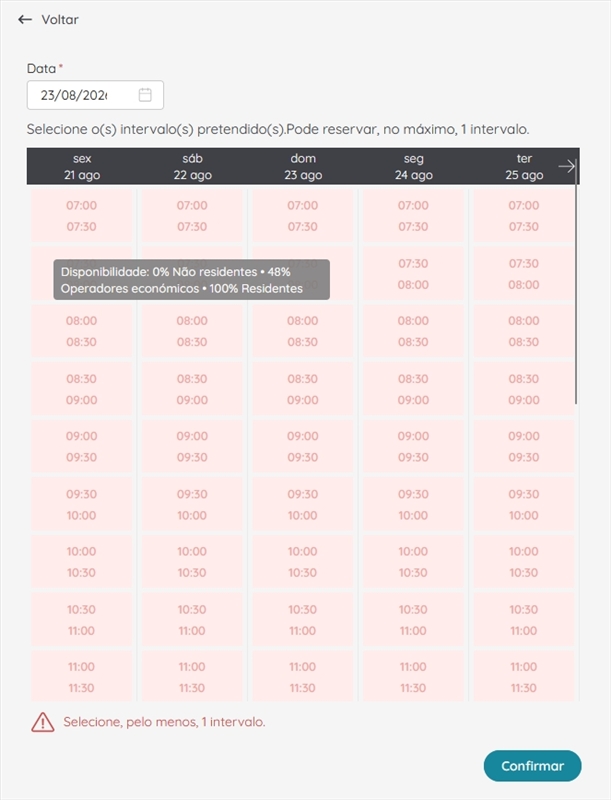Select 10:00–10:30 slot on dom 23 ago
Image resolution: width=611 pixels, height=800 pixels.
(x=302, y=562)
